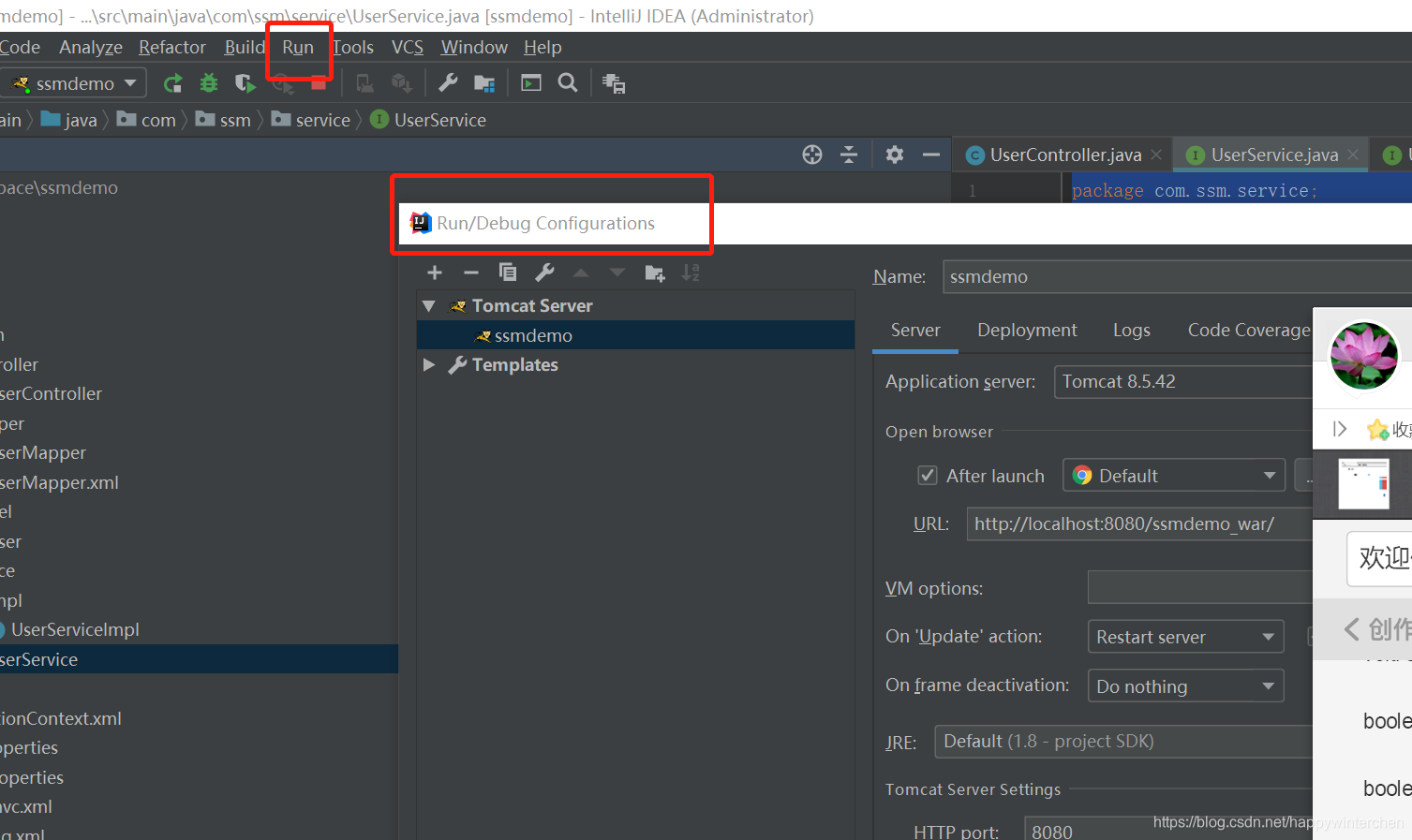Move configuration down arrow

click(617, 273)
